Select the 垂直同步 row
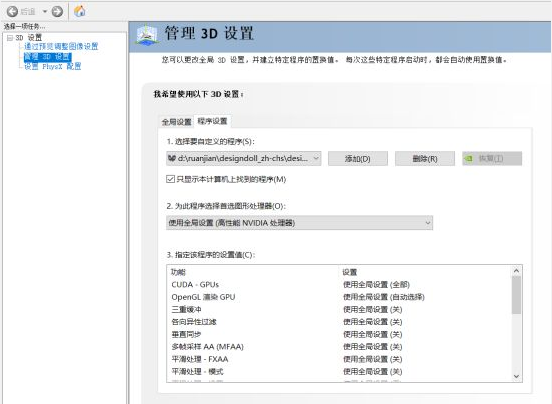This screenshot has height=404, width=552. click(339, 334)
